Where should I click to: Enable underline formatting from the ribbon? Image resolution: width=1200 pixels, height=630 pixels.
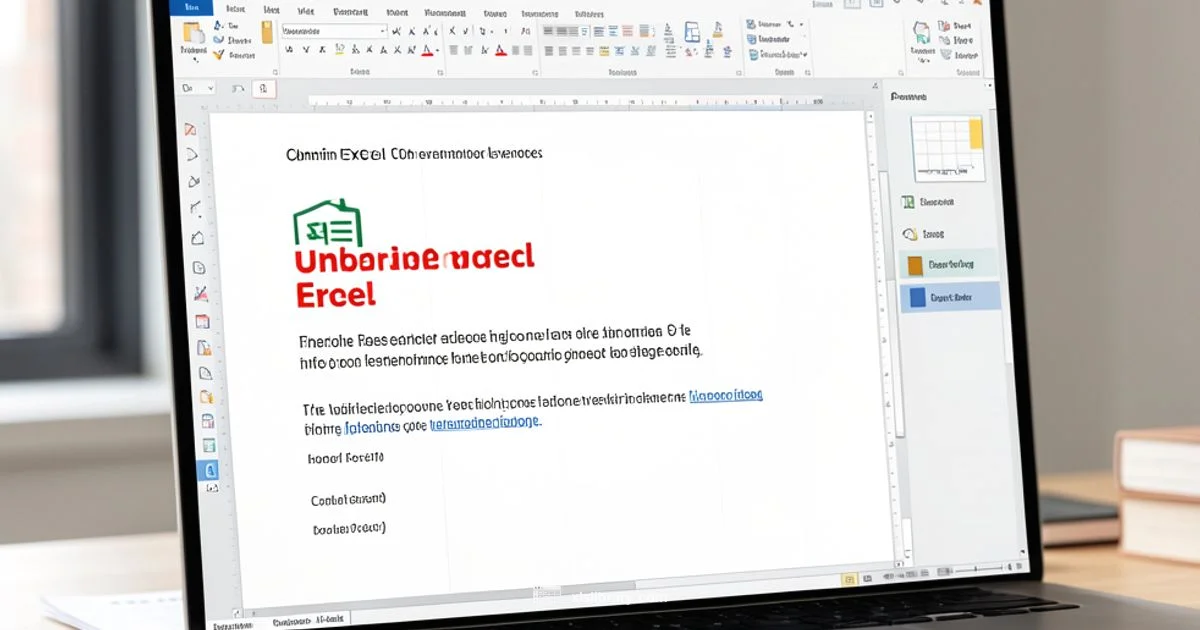point(323,51)
